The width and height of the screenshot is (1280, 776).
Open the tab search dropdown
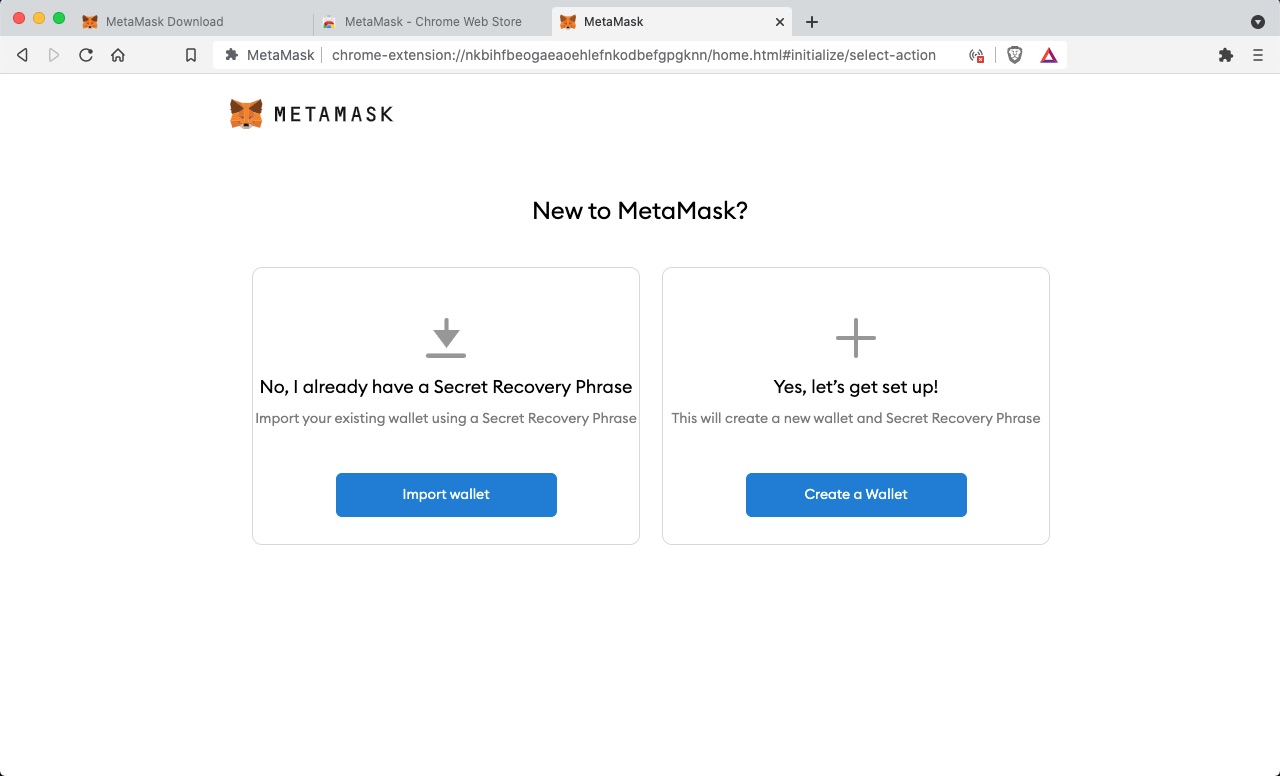[1258, 22]
